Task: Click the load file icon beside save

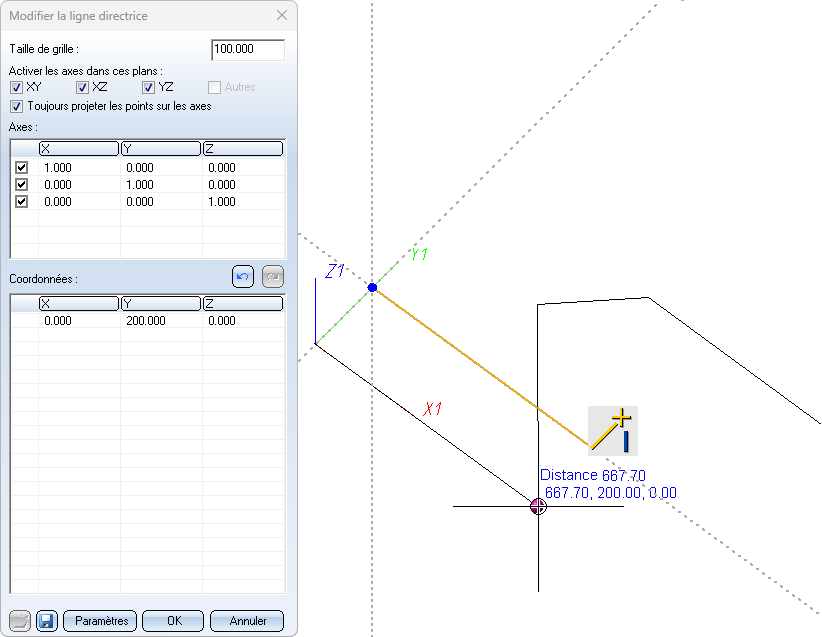Action: click(x=20, y=621)
